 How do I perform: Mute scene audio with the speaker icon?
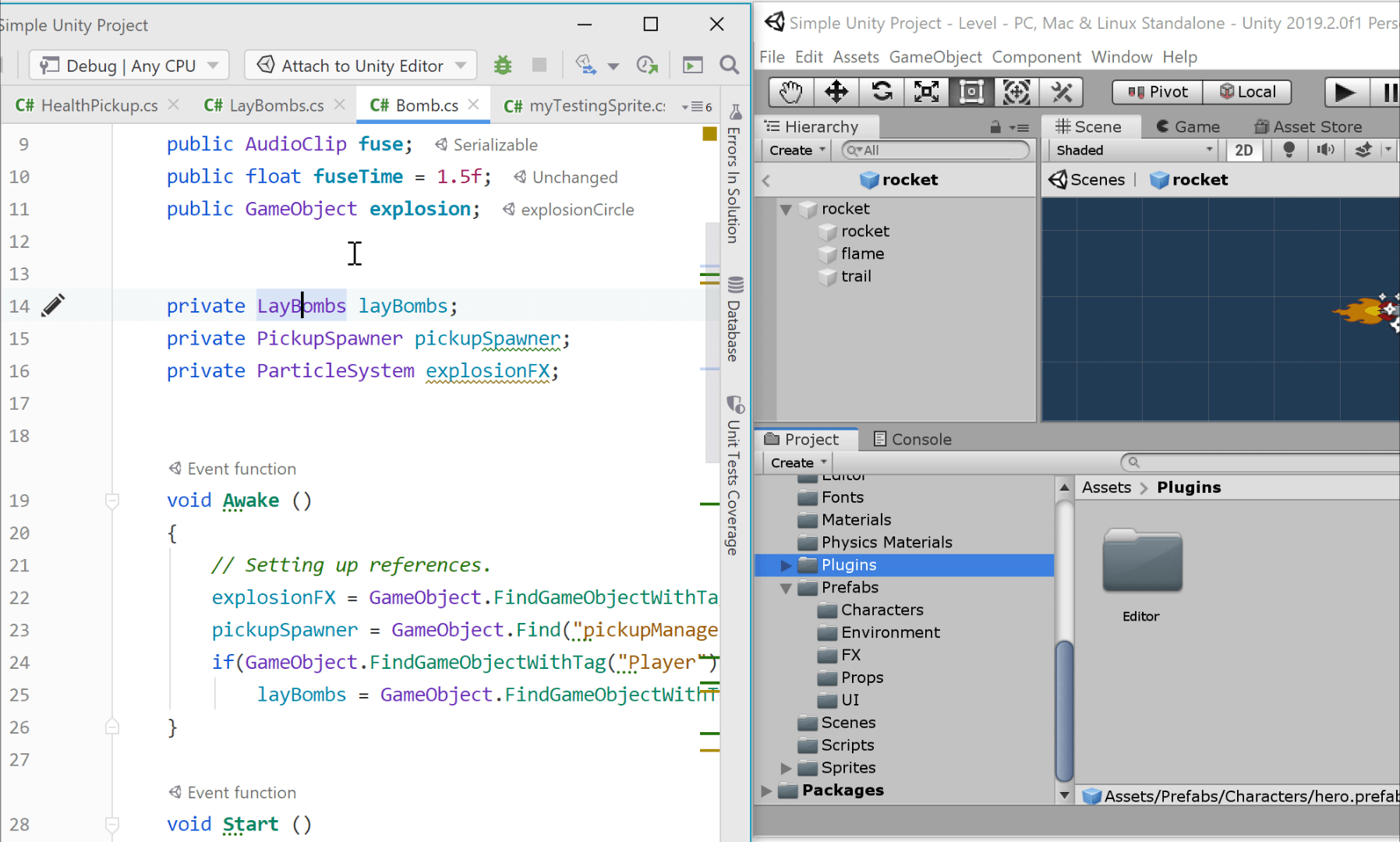[x=1326, y=150]
